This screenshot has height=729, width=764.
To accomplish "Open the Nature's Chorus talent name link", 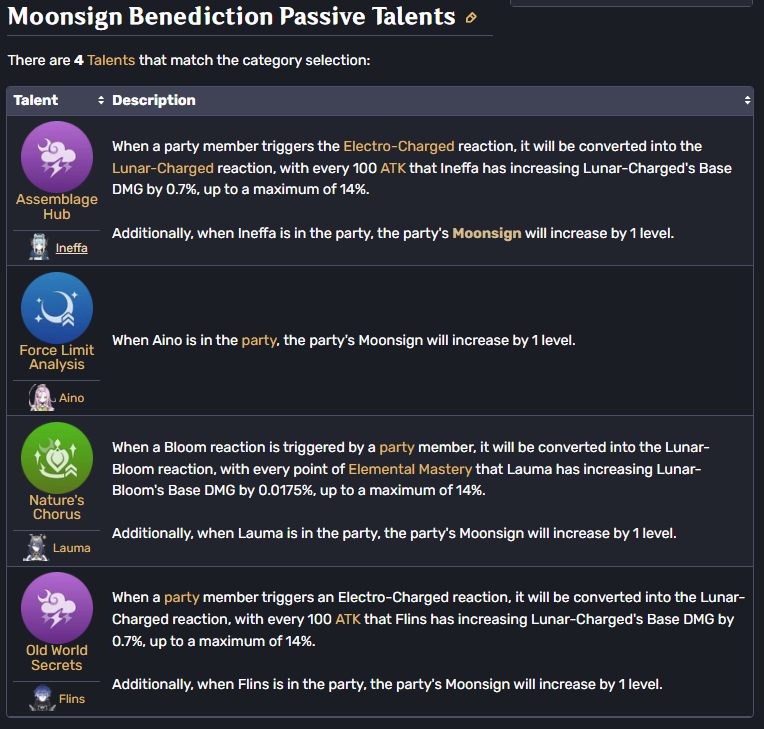I will pos(57,507).
